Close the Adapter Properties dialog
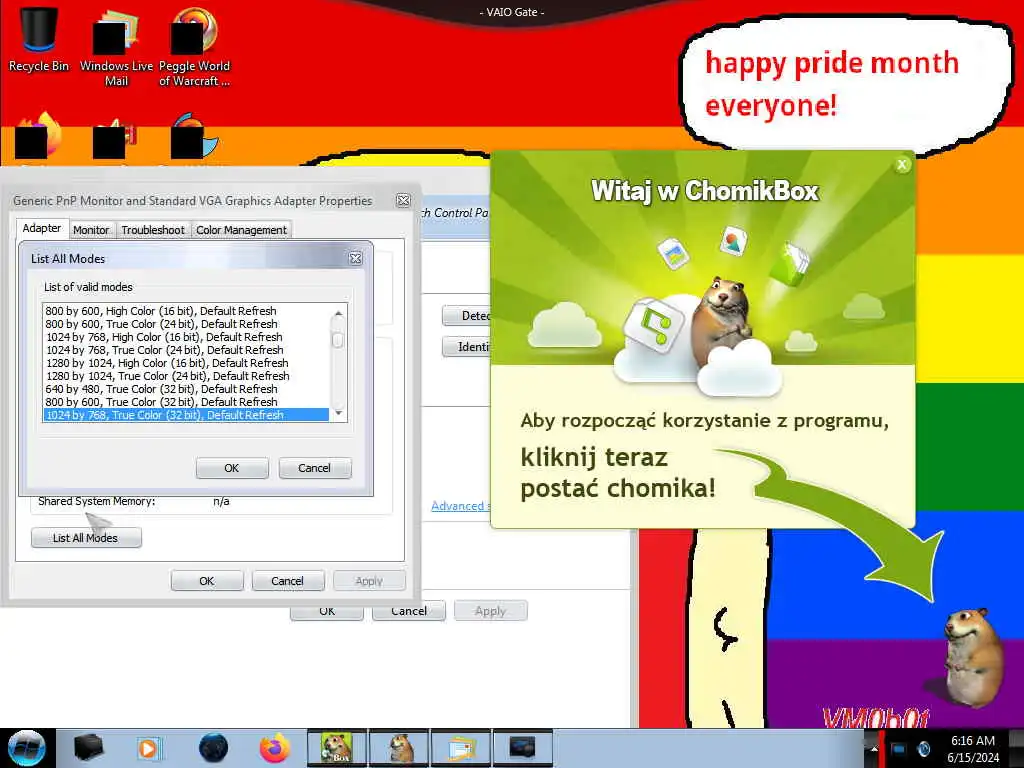 (404, 201)
